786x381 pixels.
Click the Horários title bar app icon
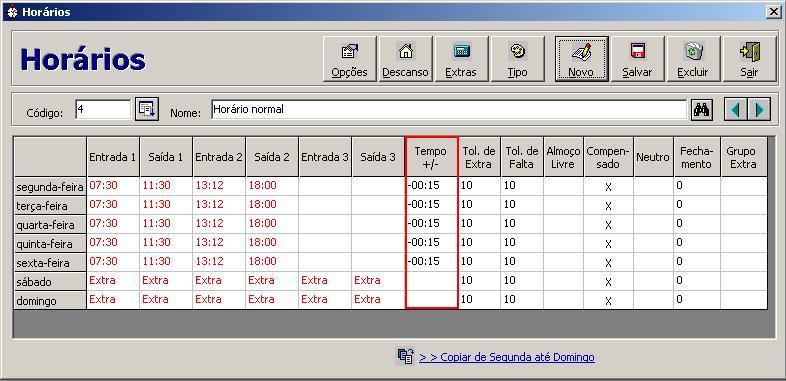pyautogui.click(x=13, y=12)
